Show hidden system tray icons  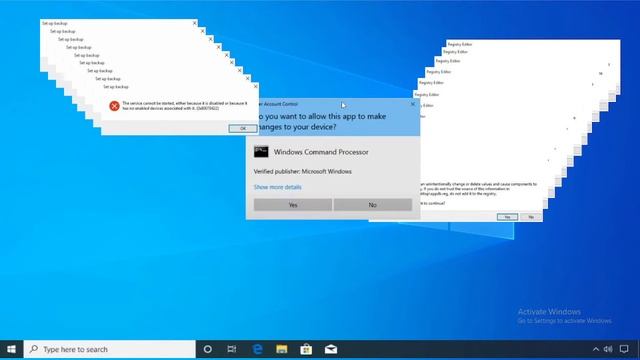(596, 349)
